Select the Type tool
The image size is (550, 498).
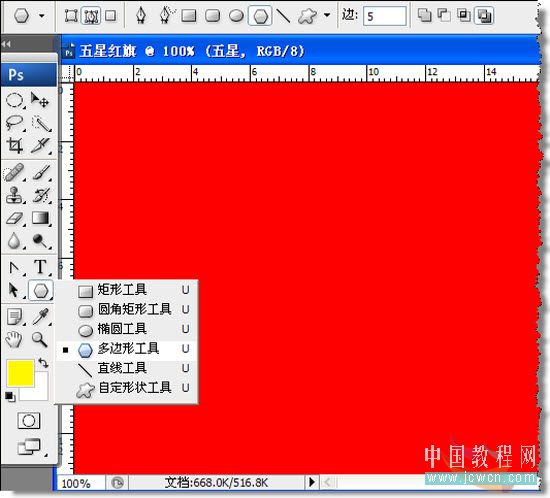pos(41,267)
